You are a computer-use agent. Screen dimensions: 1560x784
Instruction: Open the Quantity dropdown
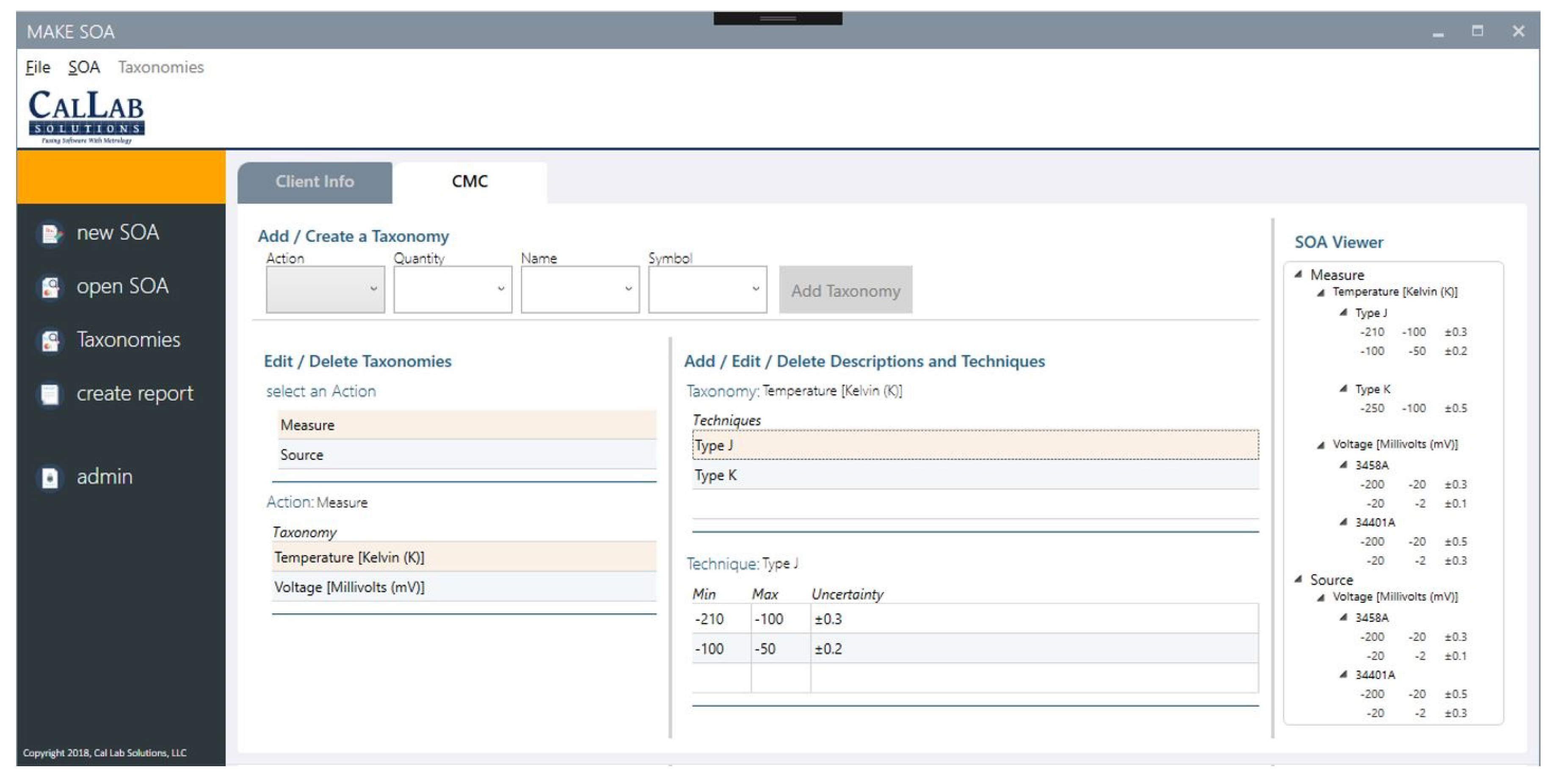click(x=453, y=290)
